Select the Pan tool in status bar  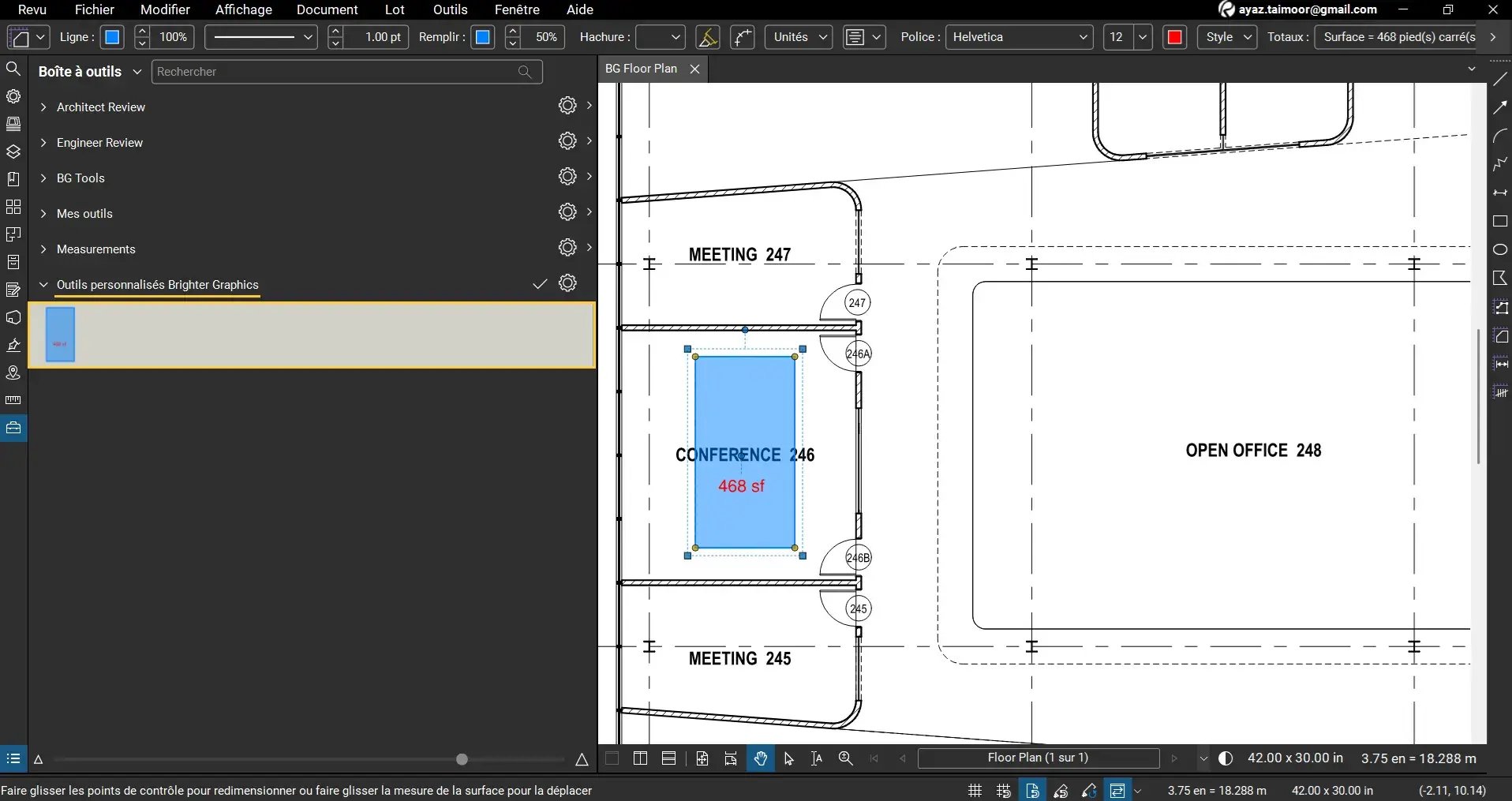click(x=760, y=758)
